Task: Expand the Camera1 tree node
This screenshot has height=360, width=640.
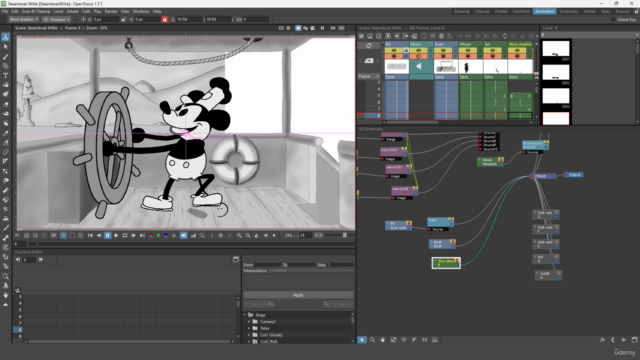Action: click(249, 322)
